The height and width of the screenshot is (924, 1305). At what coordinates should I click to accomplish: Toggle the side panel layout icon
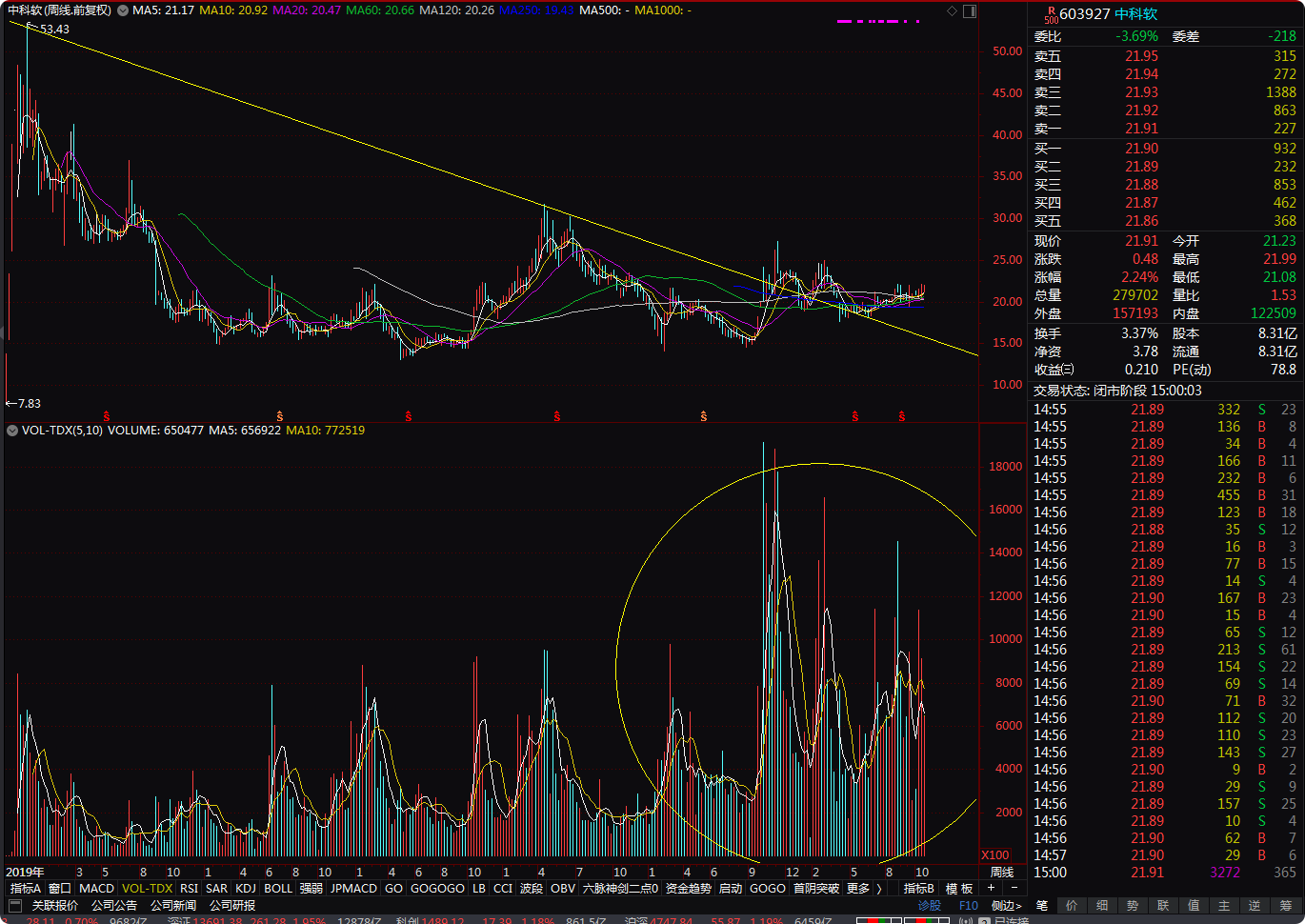click(x=970, y=11)
